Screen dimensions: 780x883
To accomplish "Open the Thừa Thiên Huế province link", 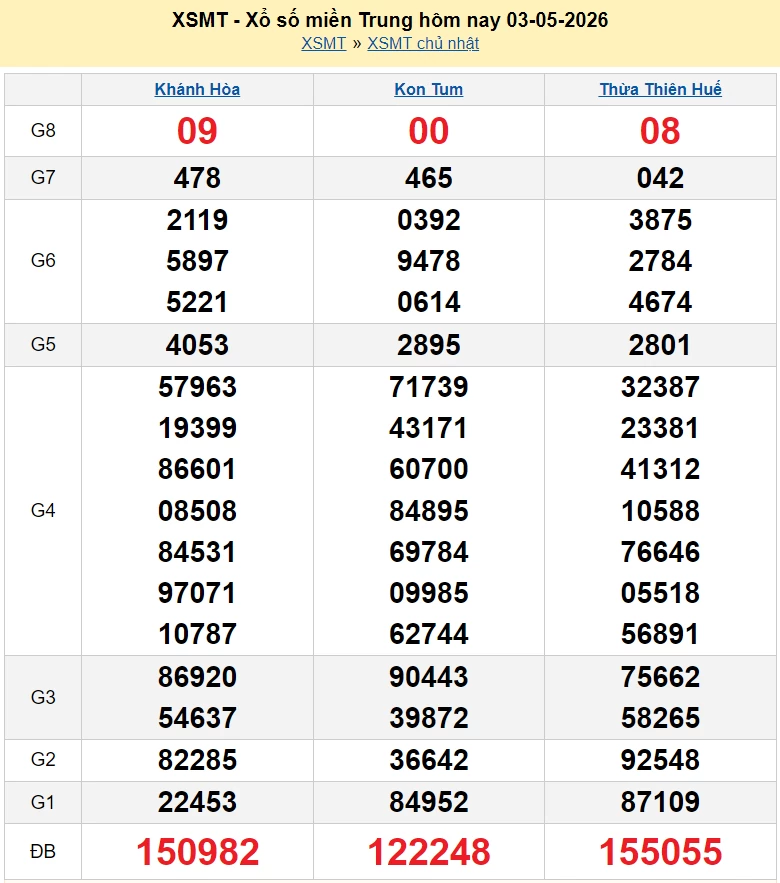I will (x=660, y=89).
